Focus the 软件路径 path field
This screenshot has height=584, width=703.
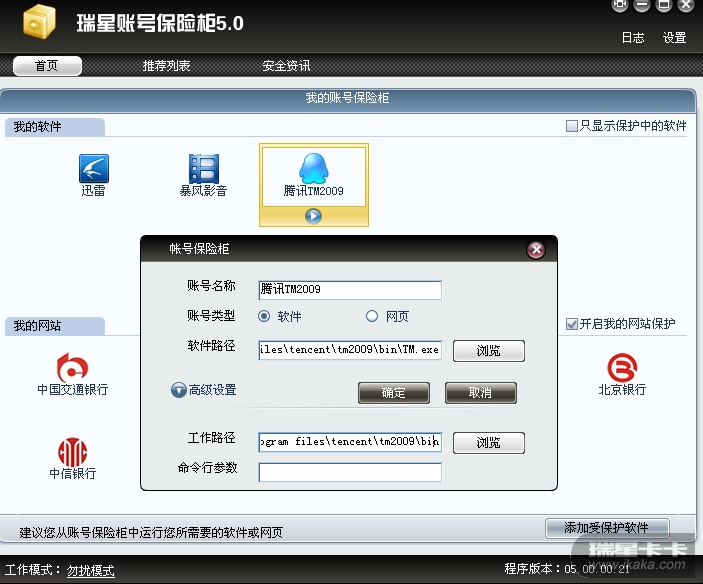[x=350, y=350]
